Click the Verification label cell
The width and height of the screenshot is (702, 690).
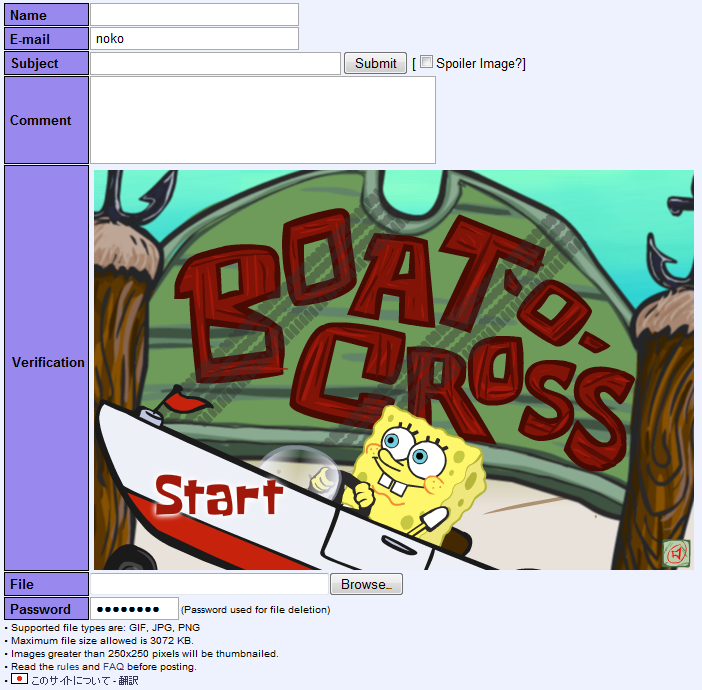click(x=47, y=368)
